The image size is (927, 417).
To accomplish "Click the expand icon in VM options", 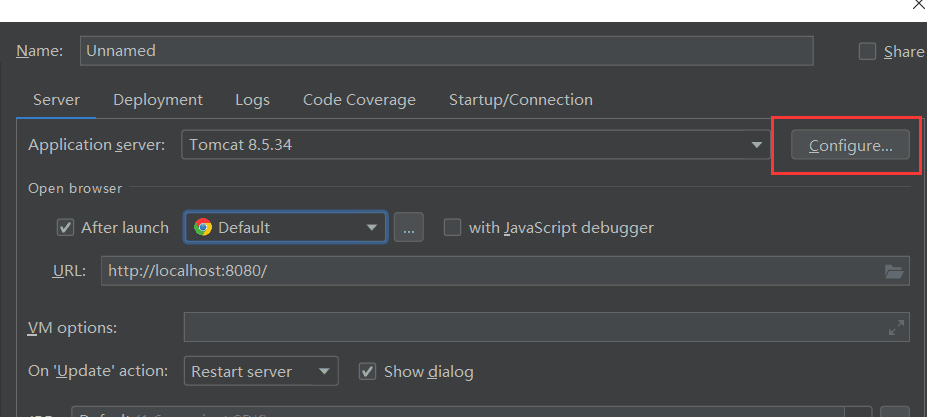I will point(896,327).
